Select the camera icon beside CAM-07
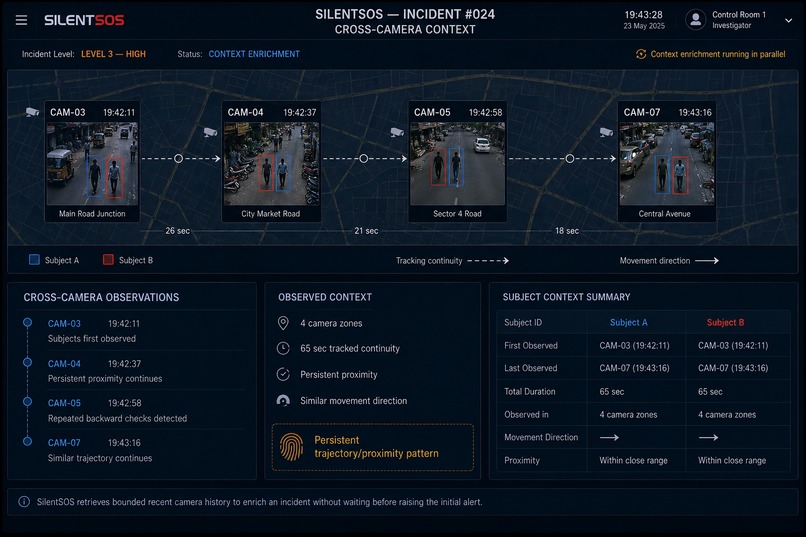The height and width of the screenshot is (537, 806). [606, 132]
